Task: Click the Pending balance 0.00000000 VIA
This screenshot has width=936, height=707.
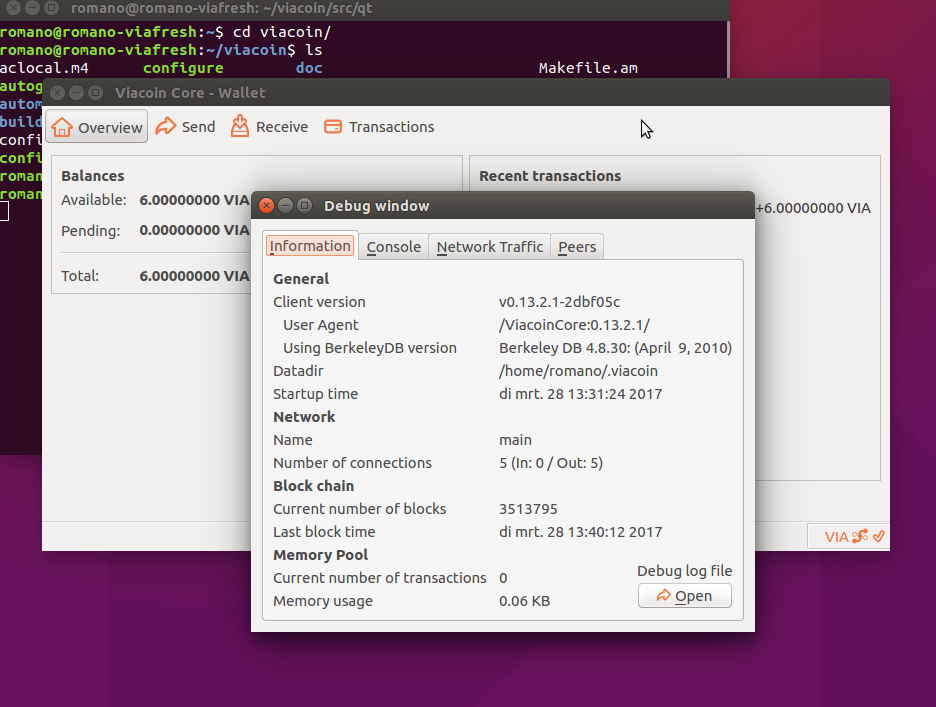Action: click(194, 230)
